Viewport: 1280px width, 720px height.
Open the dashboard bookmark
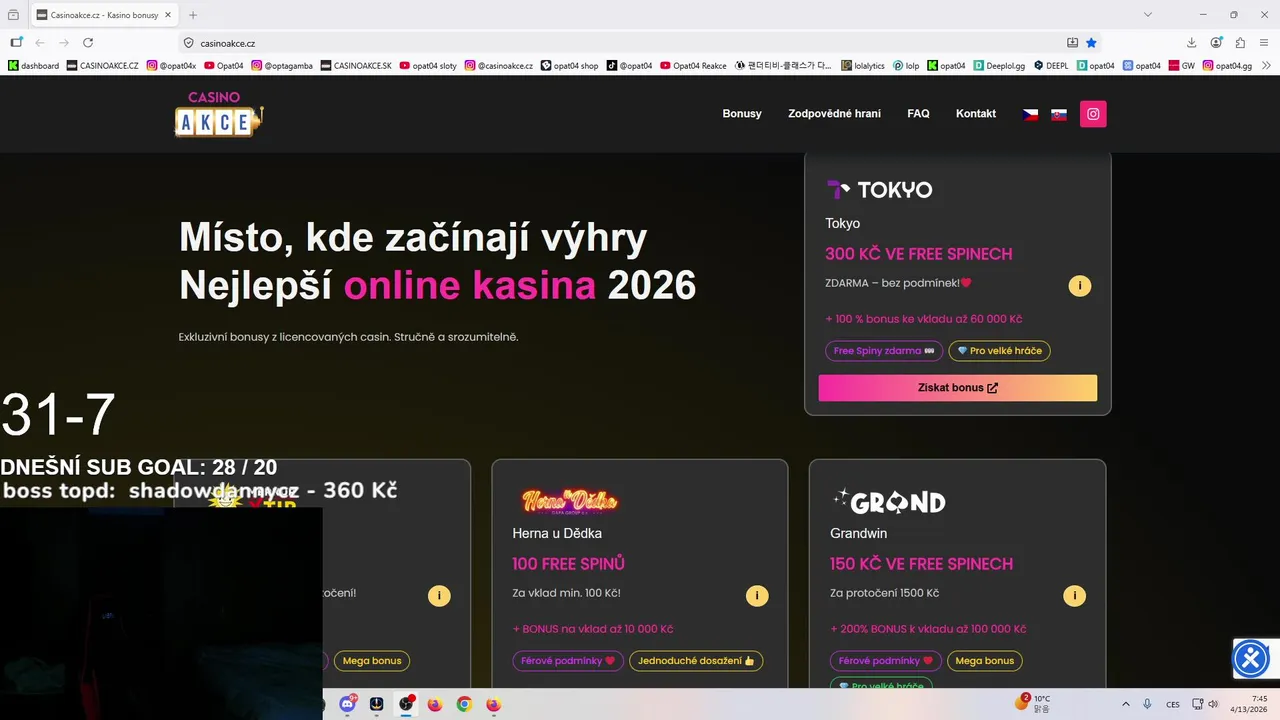pyautogui.click(x=34, y=66)
